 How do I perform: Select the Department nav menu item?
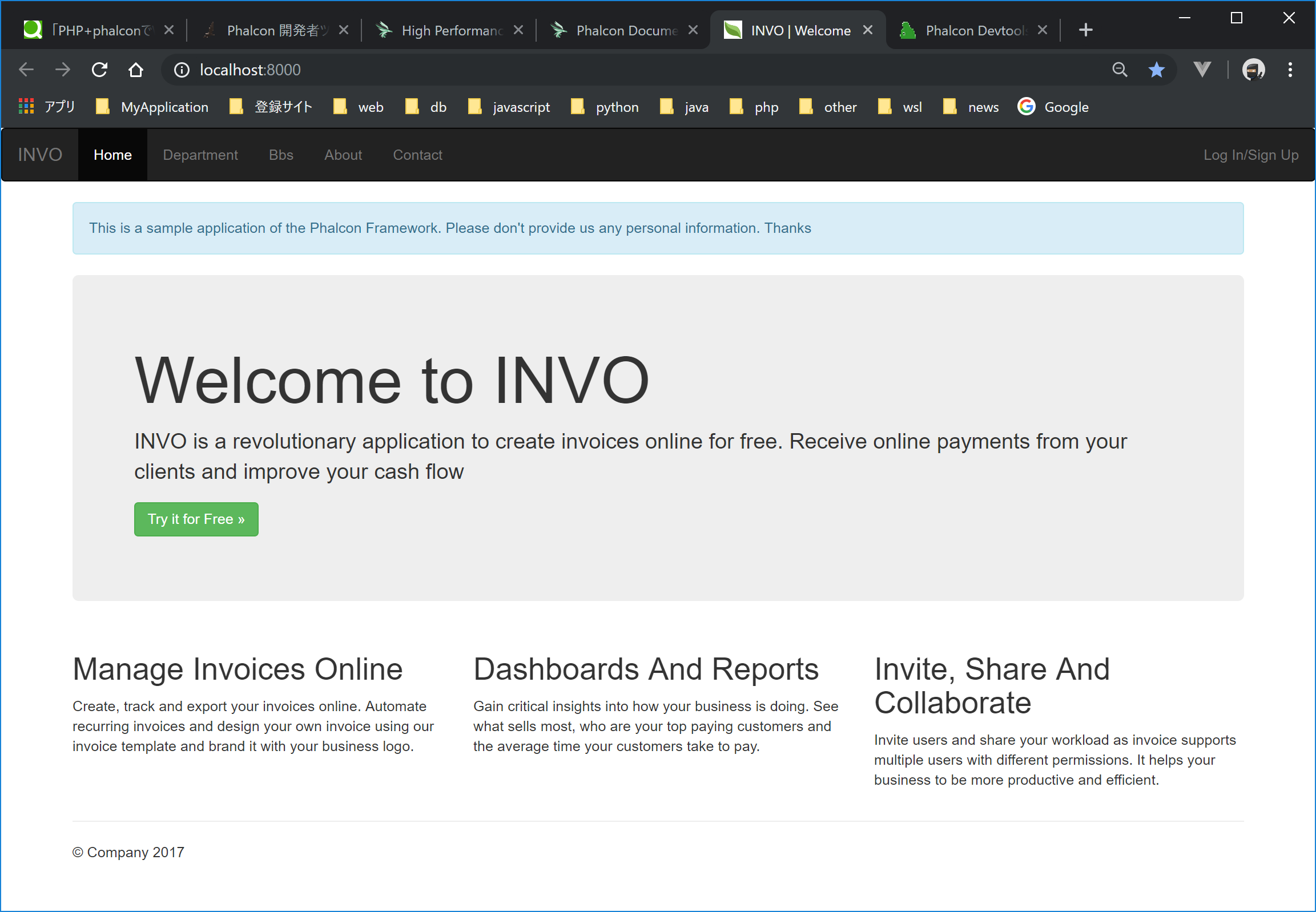click(200, 155)
